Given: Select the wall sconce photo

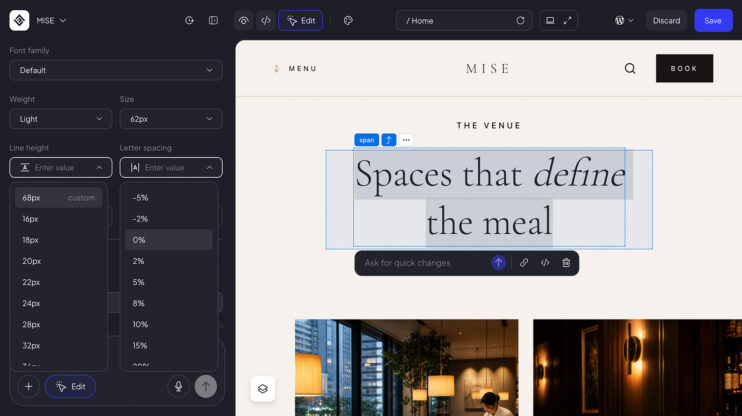Looking at the screenshot, I should (637, 368).
